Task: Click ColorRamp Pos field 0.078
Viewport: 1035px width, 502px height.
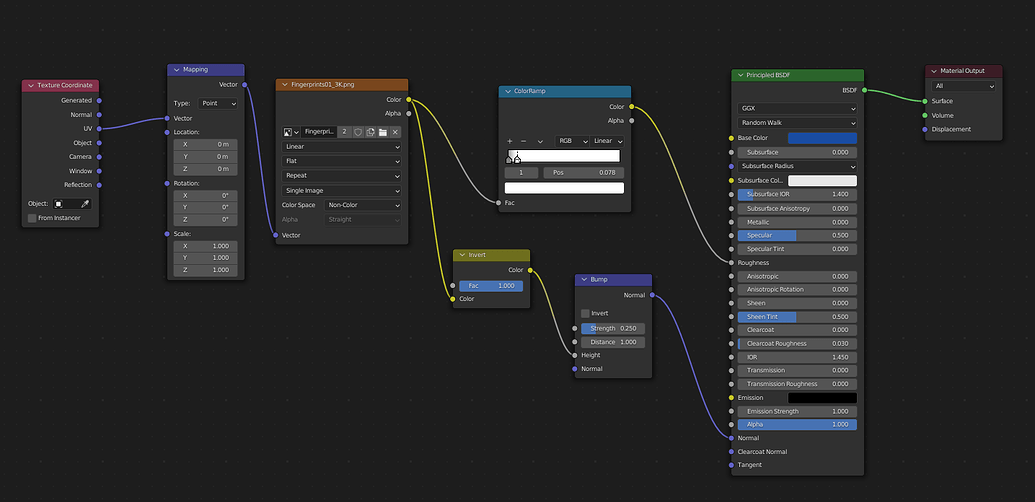Action: [584, 173]
